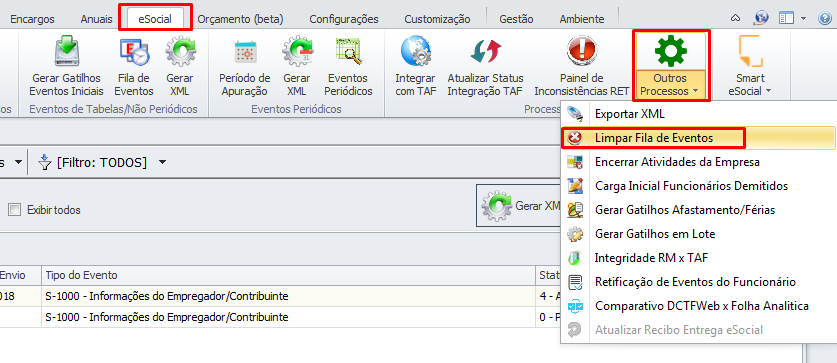Click the globe user icon in top bar

761,19
